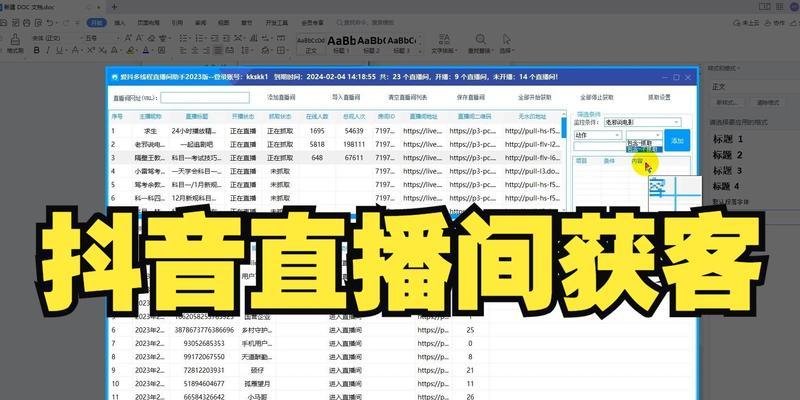
Task: Click the text highlight color icon
Action: (x=130, y=50)
